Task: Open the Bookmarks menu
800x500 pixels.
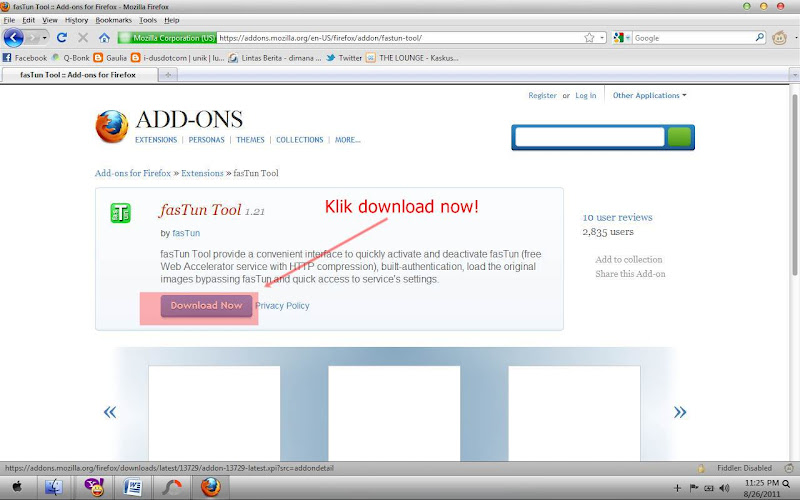Action: point(113,20)
